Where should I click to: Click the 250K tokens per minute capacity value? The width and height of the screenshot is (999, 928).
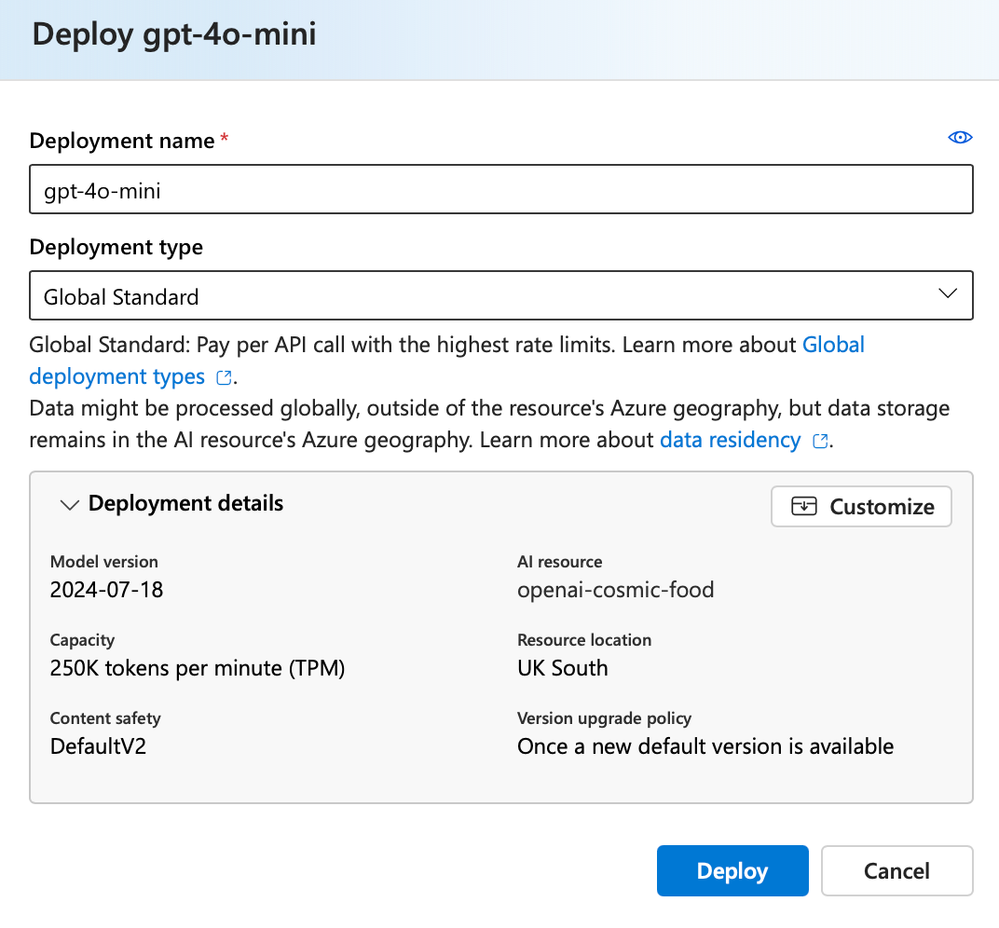tap(197, 668)
